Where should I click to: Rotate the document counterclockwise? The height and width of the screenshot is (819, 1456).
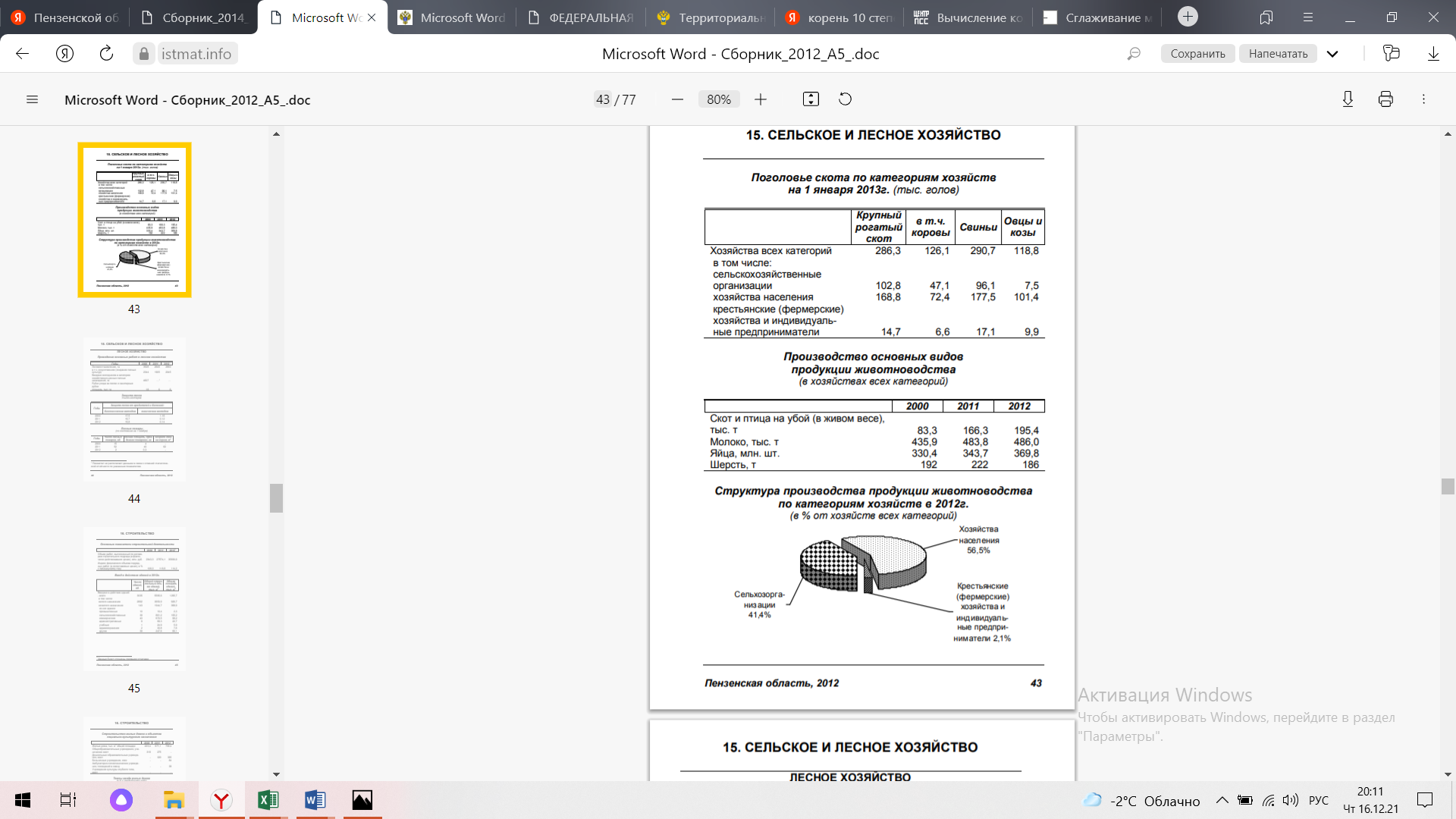click(845, 99)
